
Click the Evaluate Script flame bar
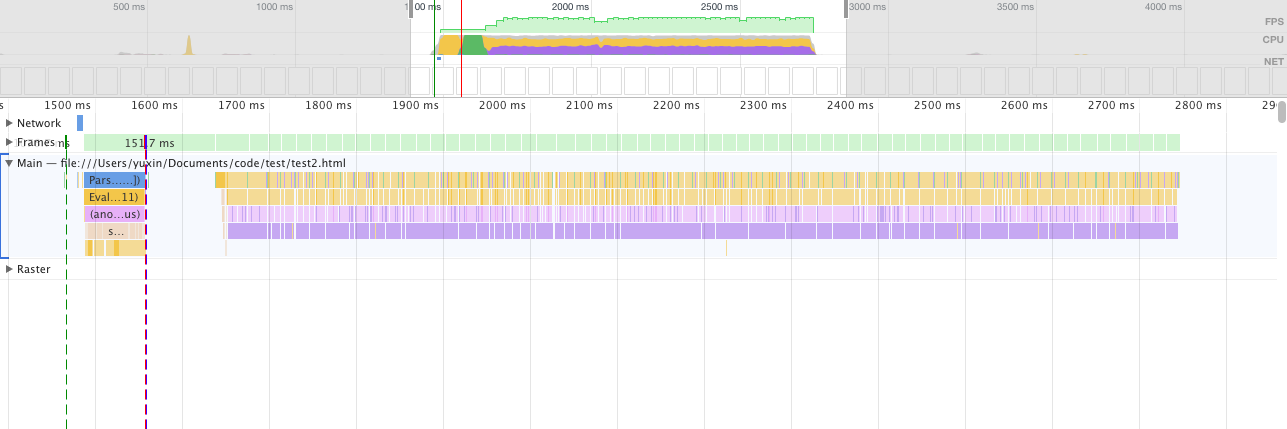114,197
